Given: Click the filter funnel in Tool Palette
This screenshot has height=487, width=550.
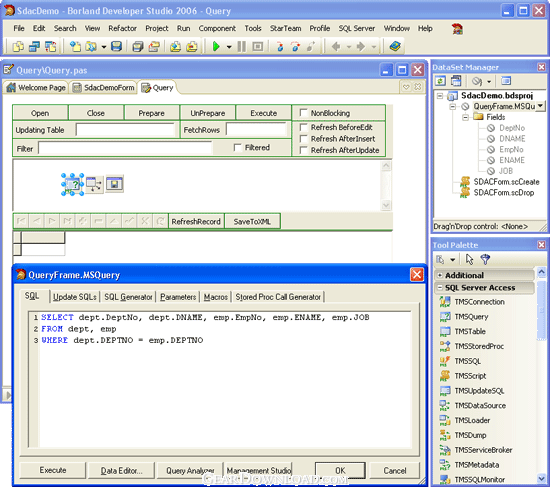Looking at the screenshot, I should (485, 259).
